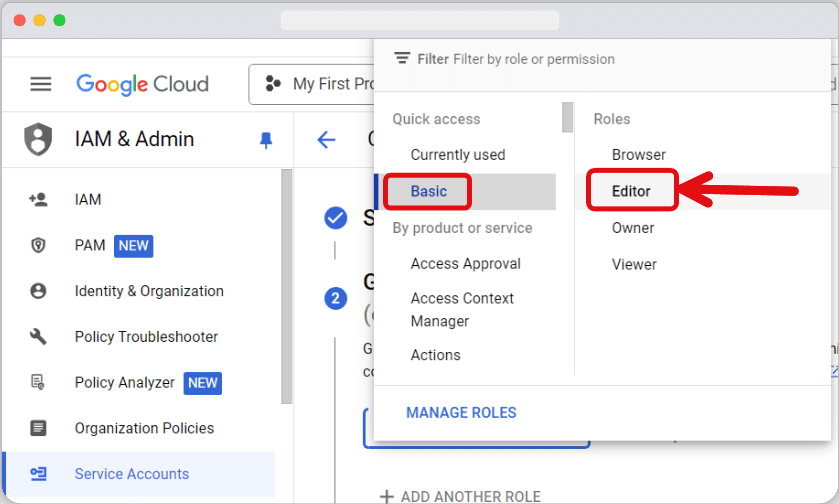This screenshot has width=839, height=504.
Task: Select Currently used under Quick access
Action: (458, 155)
